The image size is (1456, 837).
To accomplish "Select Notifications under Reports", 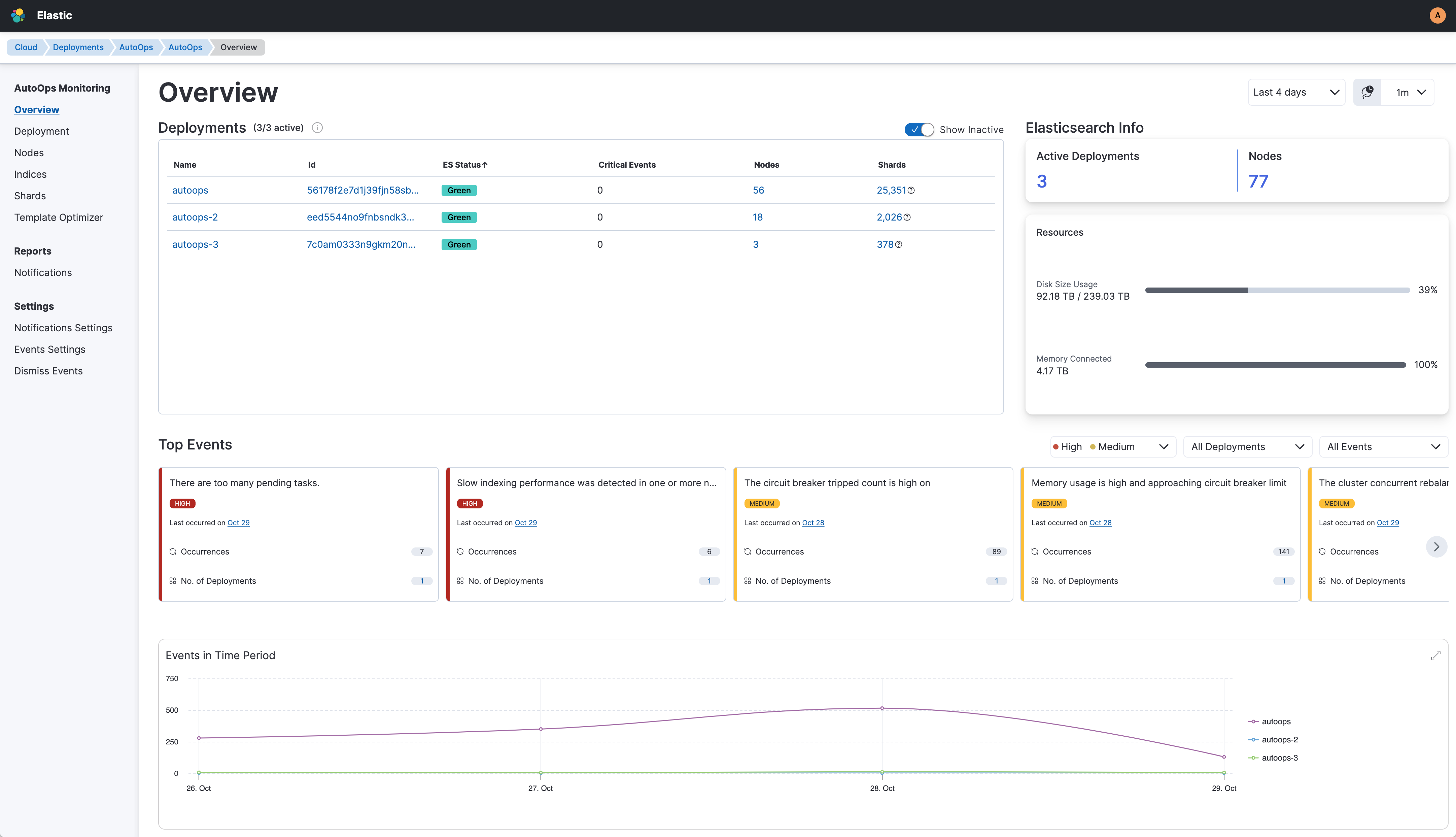I will pyautogui.click(x=42, y=272).
